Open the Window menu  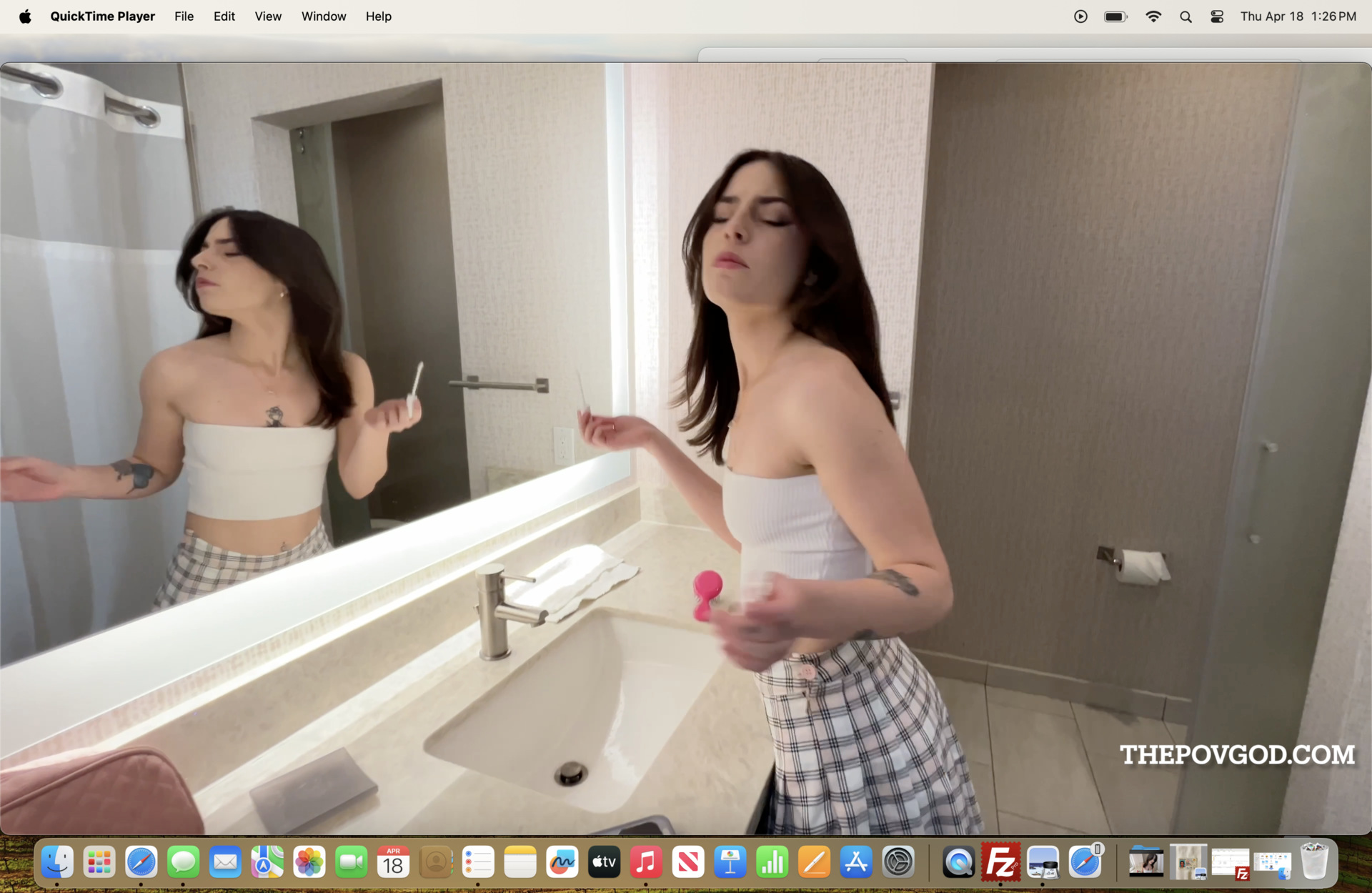point(324,16)
